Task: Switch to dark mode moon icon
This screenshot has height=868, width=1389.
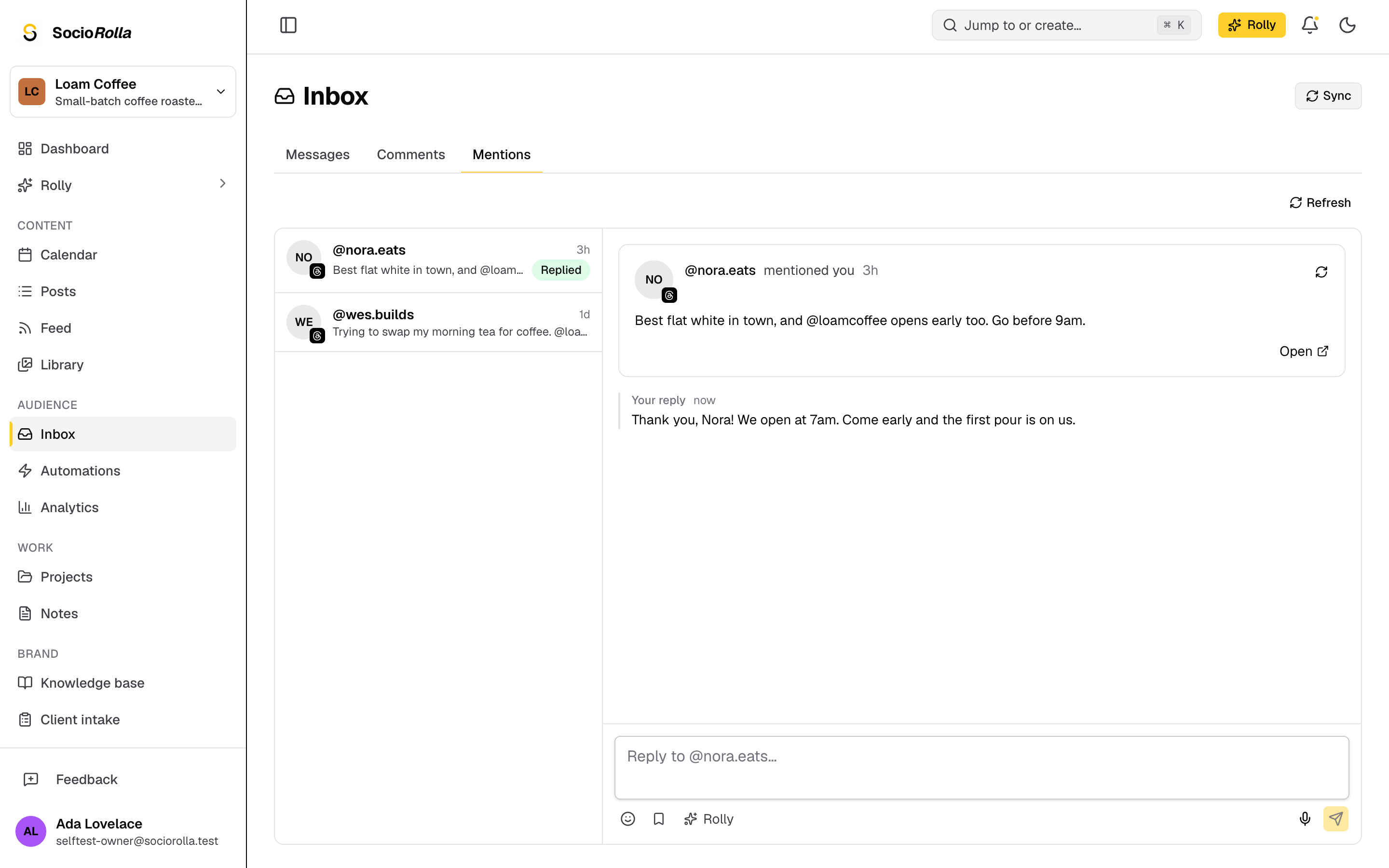Action: [x=1347, y=25]
